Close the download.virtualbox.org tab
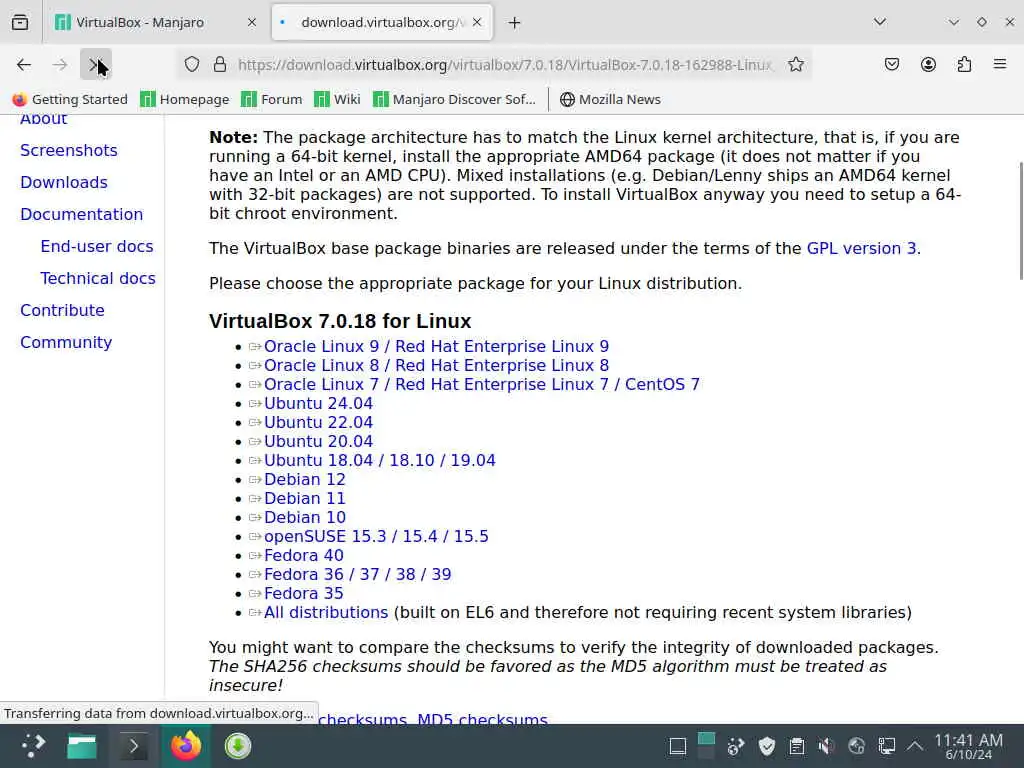The width and height of the screenshot is (1024, 768). [x=477, y=22]
